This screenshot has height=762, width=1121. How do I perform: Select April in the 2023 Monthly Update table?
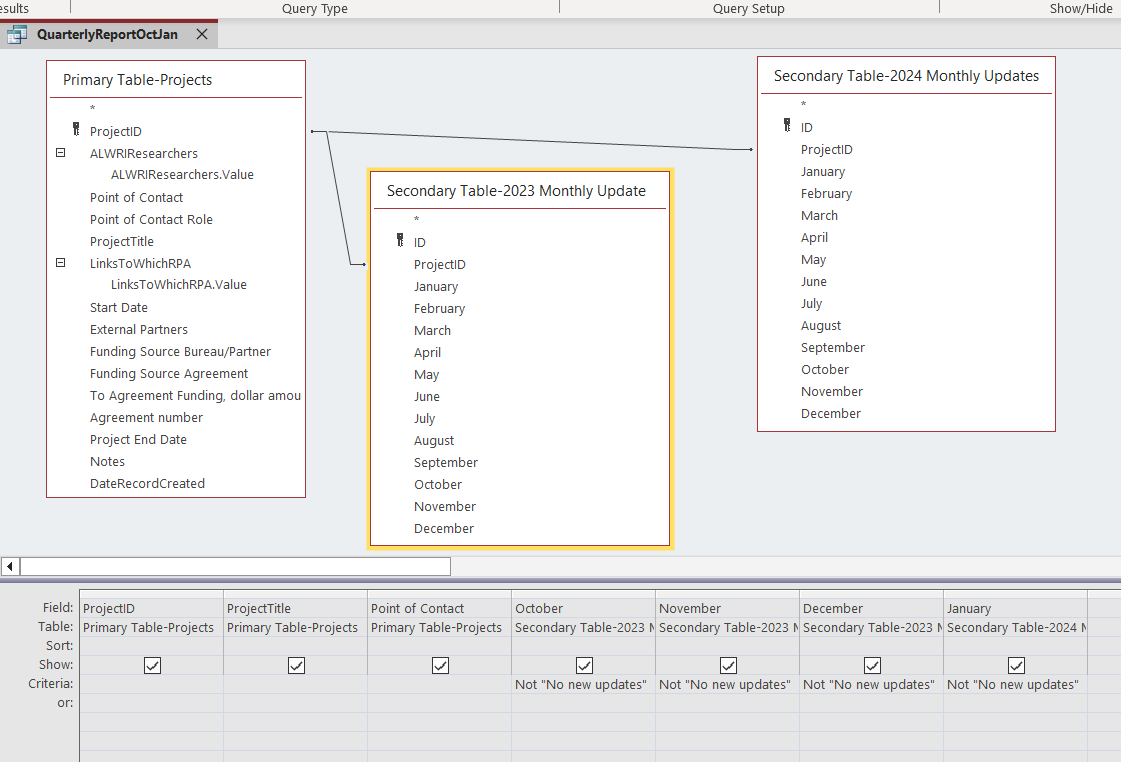pyautogui.click(x=428, y=352)
